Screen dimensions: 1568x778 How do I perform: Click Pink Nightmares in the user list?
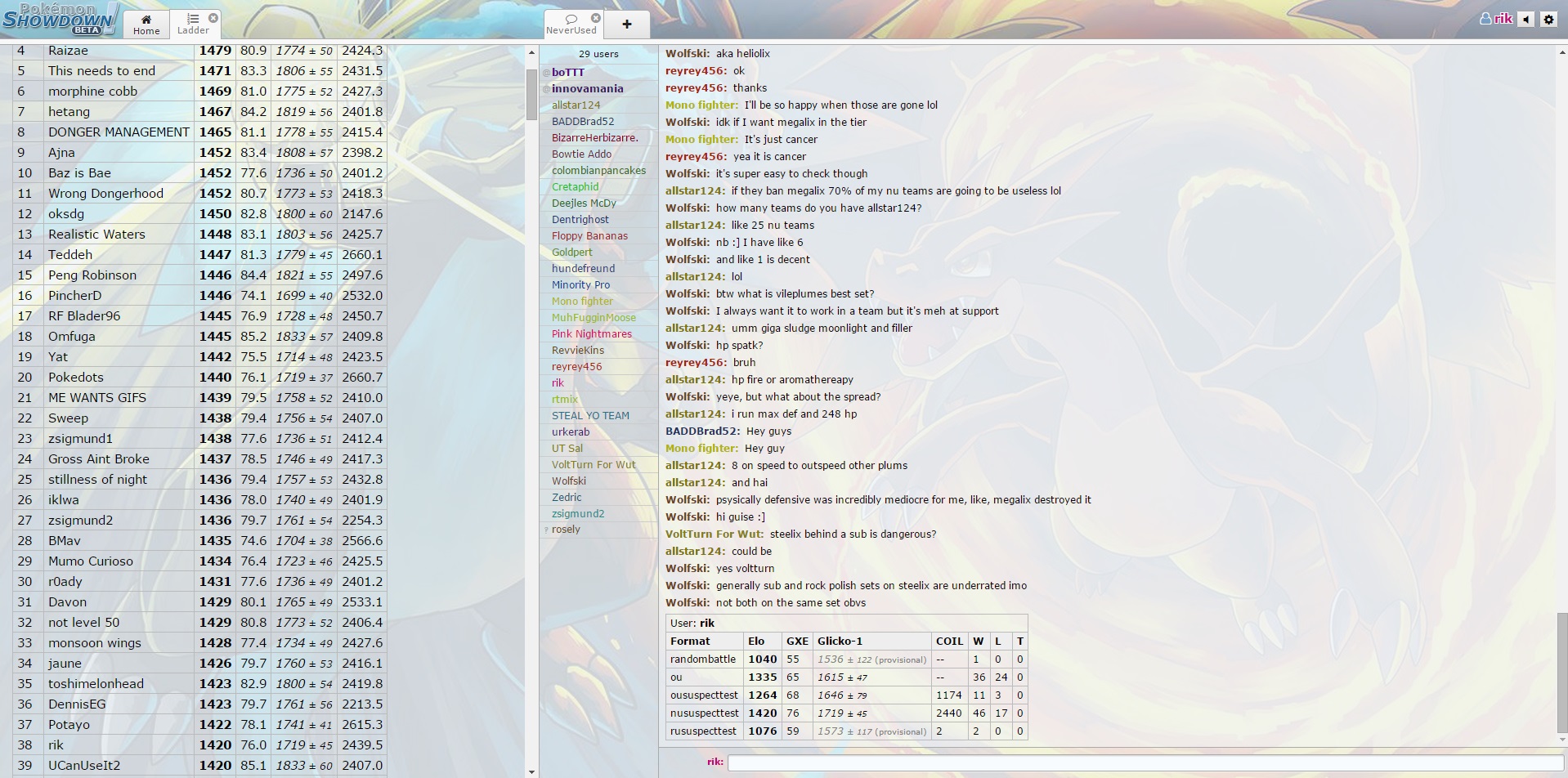[x=591, y=333]
